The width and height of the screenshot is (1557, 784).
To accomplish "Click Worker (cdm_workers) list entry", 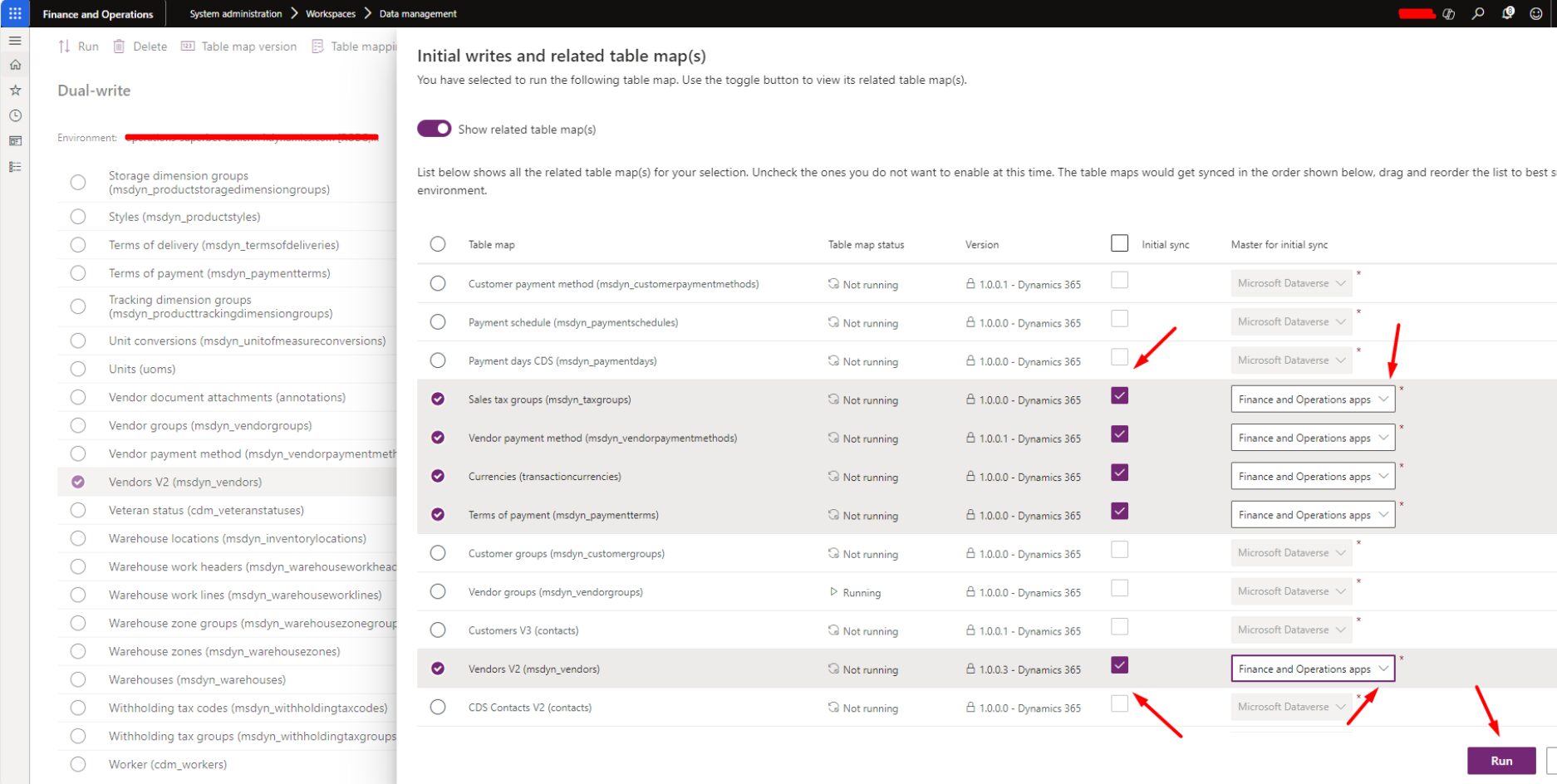I will tap(167, 764).
